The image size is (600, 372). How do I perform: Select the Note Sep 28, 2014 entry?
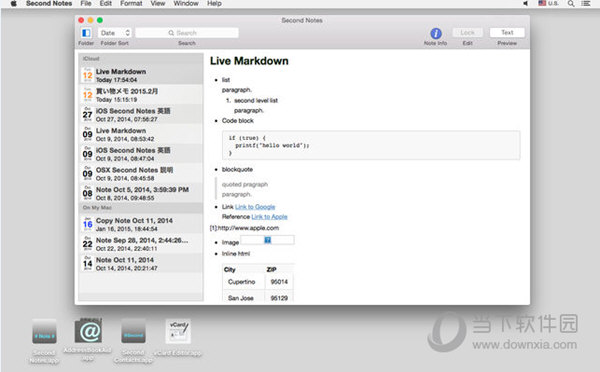(x=141, y=244)
